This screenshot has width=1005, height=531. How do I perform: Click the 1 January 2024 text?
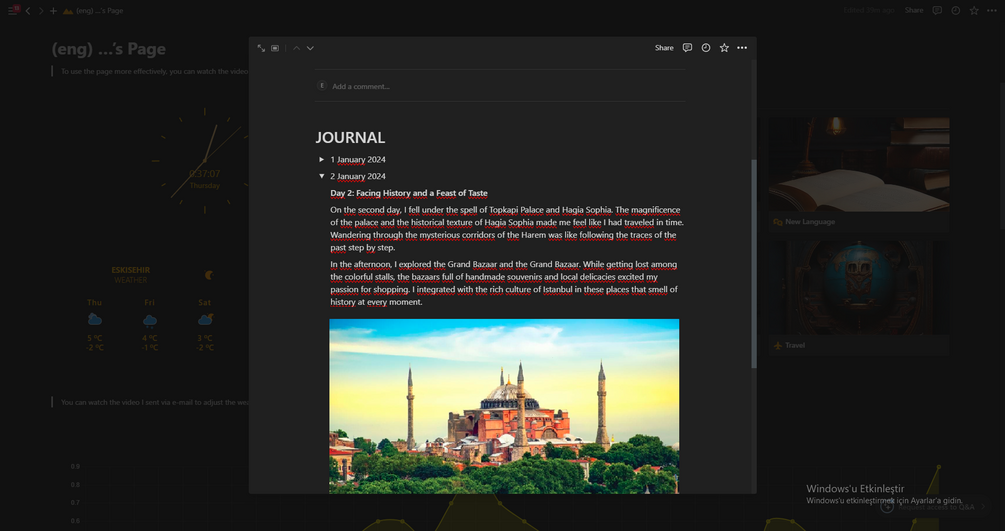point(358,159)
